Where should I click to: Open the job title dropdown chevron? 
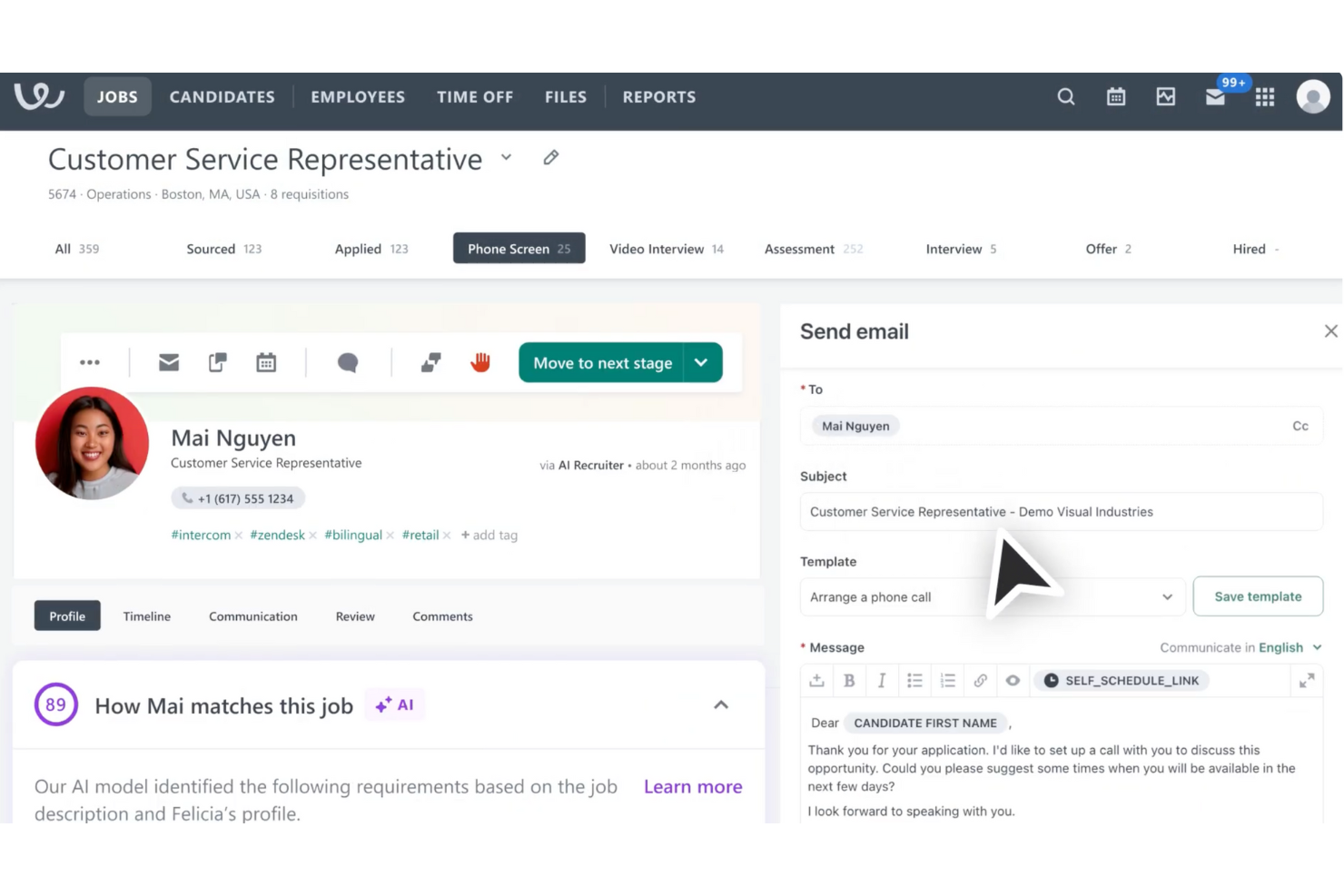pos(506,157)
